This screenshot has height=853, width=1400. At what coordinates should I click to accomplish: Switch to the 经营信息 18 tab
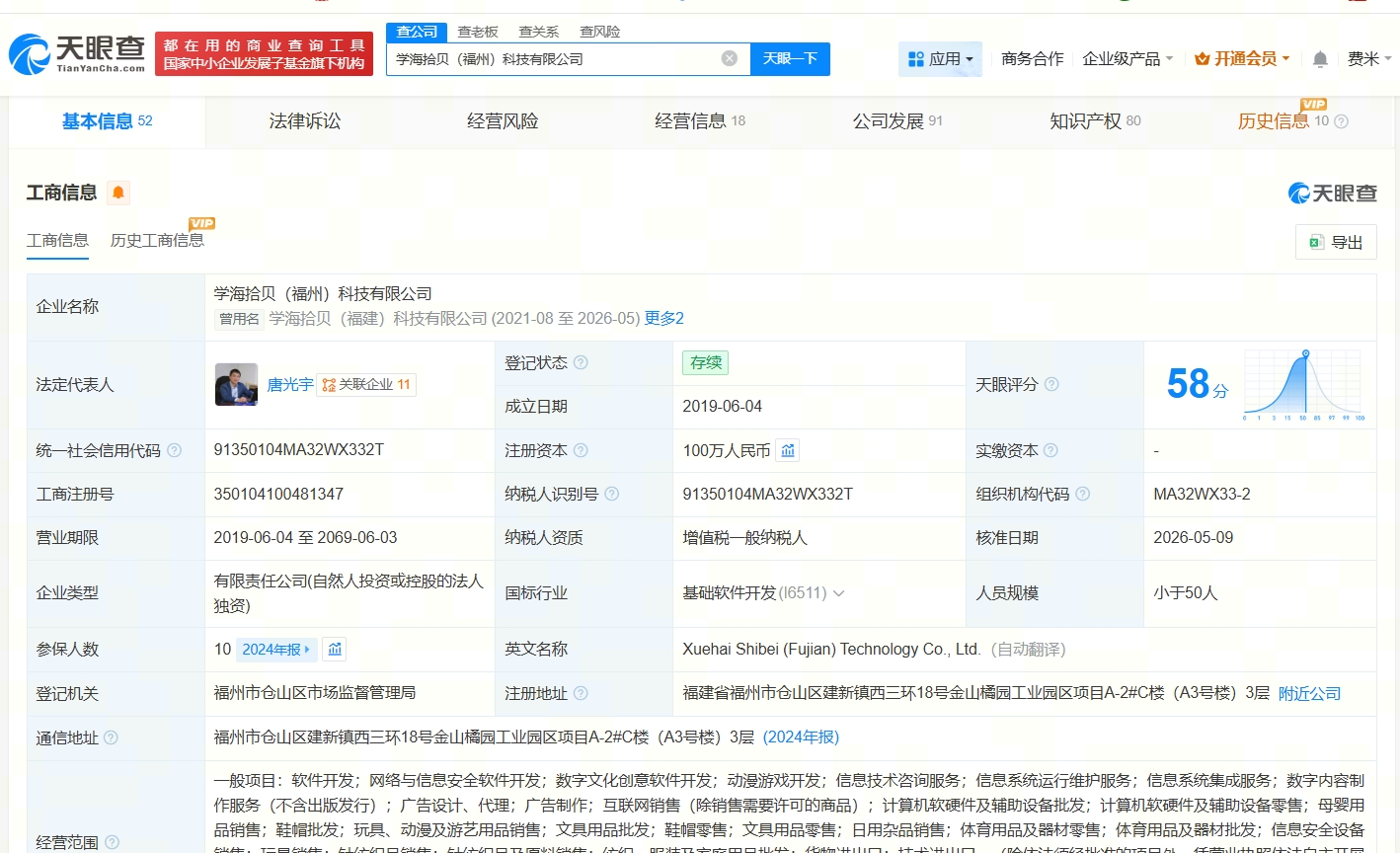tap(700, 121)
